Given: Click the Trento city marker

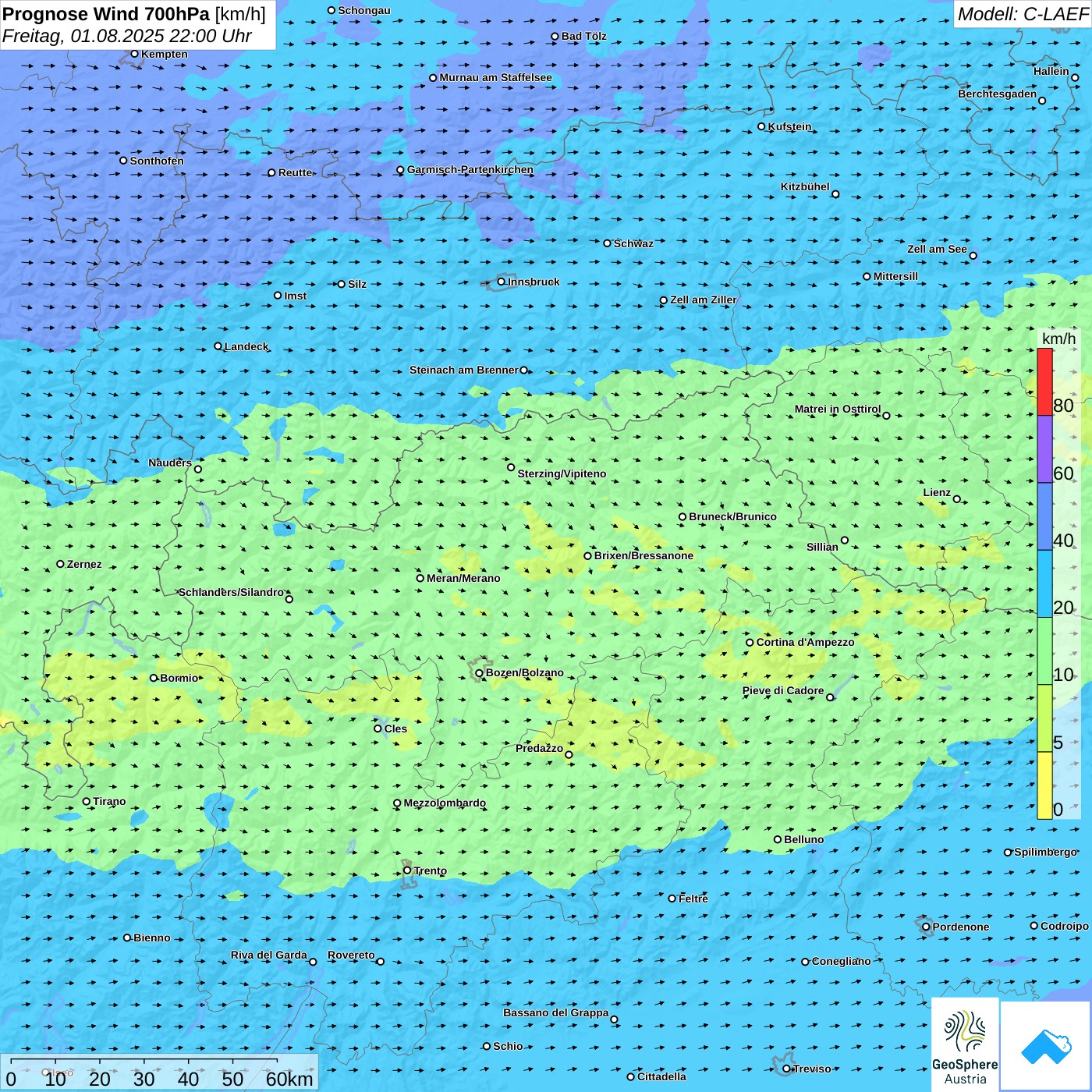Looking at the screenshot, I should pyautogui.click(x=407, y=870).
